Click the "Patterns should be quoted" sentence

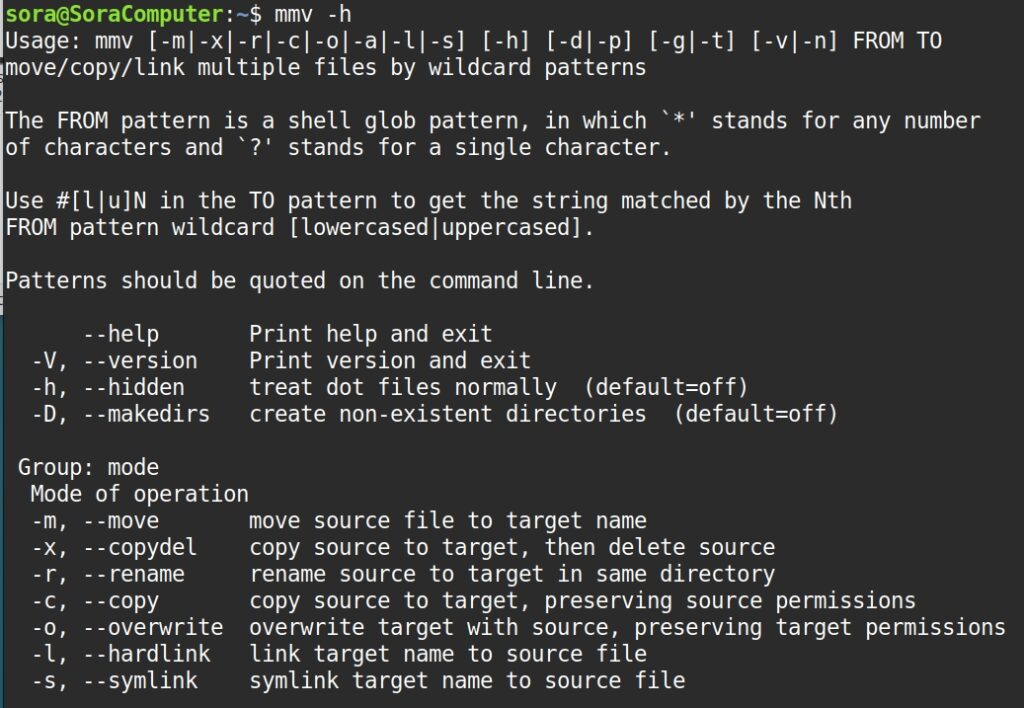coord(300,281)
